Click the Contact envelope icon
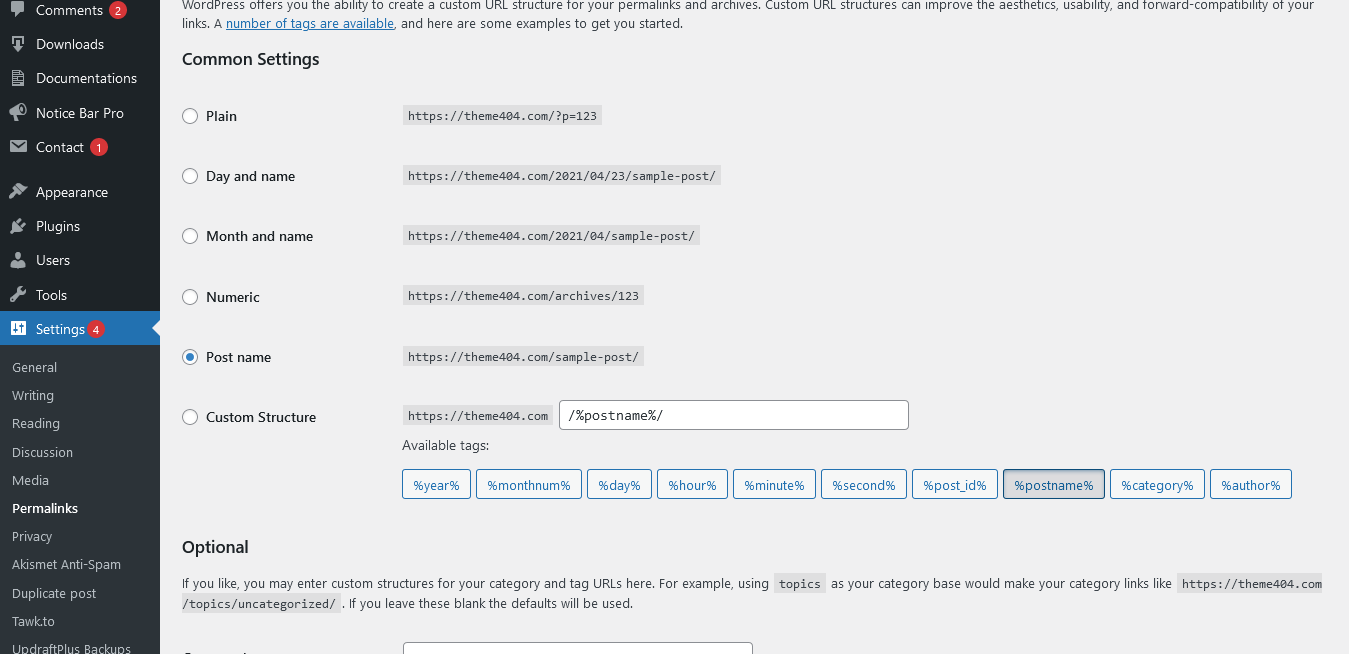Image resolution: width=1349 pixels, height=654 pixels. pyautogui.click(x=18, y=147)
